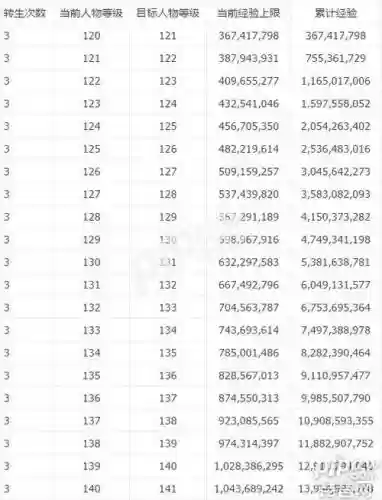382x500 pixels.
Task: Select the 当前经验上限 column header
Action: pyautogui.click(x=248, y=13)
